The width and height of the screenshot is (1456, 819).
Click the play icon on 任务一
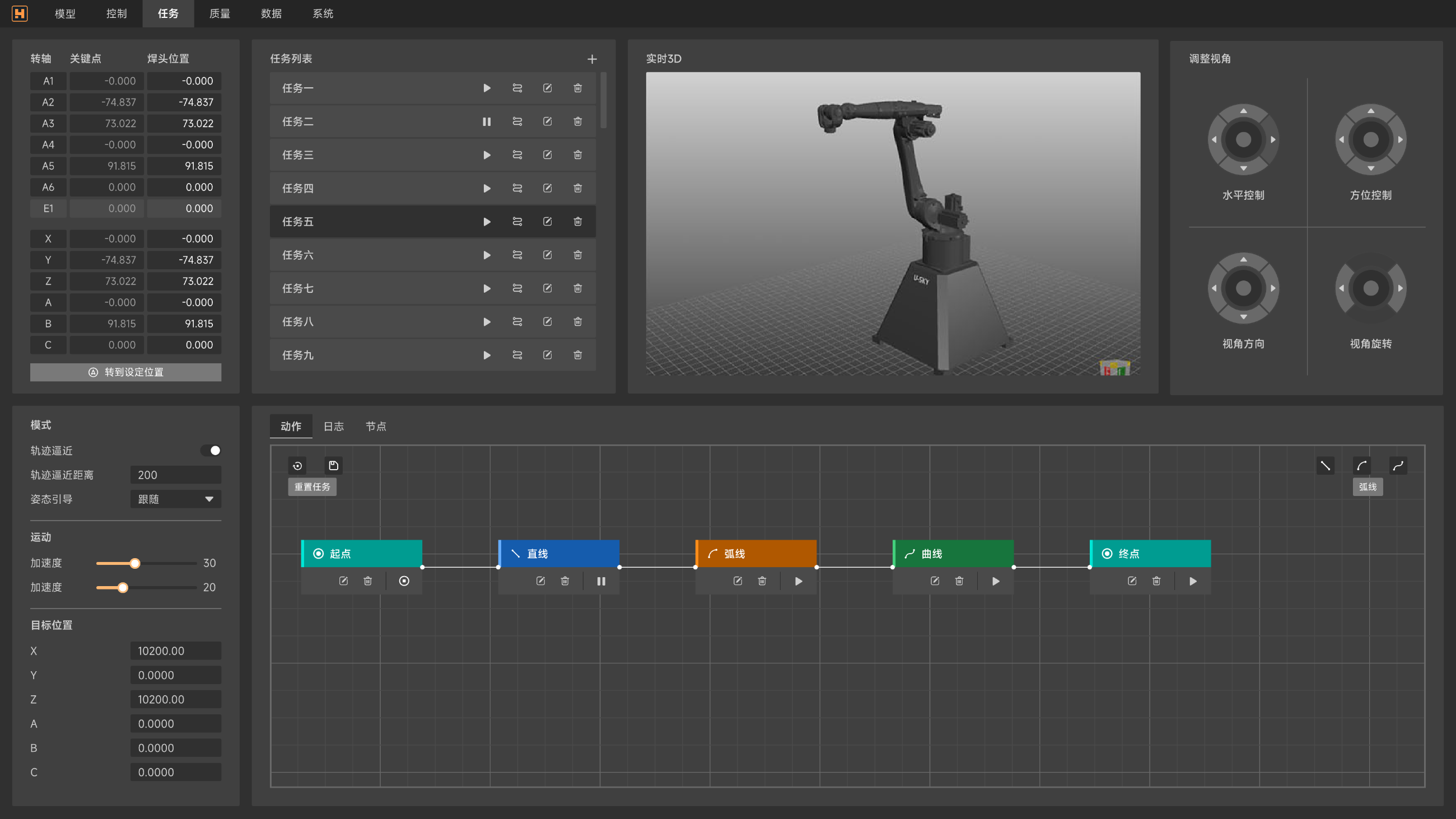[x=486, y=88]
